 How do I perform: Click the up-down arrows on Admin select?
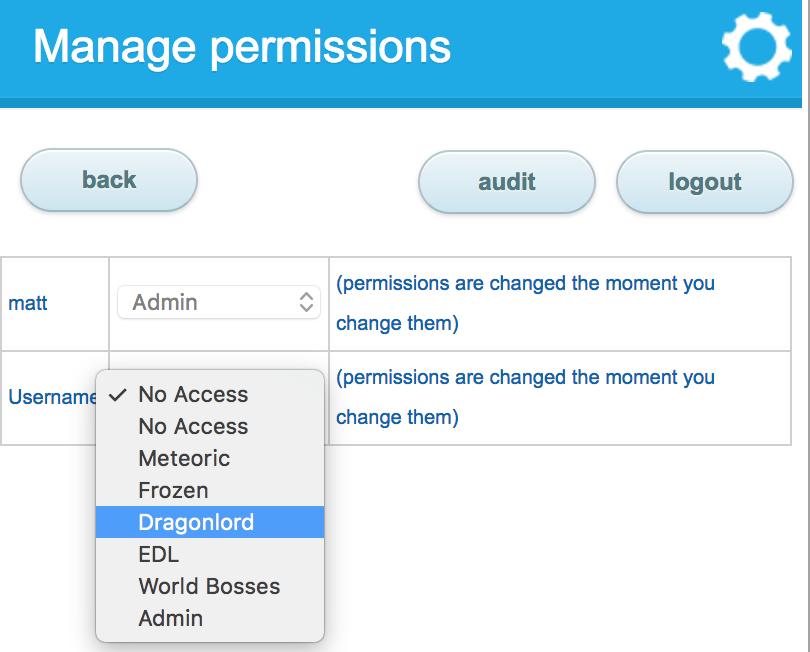(x=306, y=302)
